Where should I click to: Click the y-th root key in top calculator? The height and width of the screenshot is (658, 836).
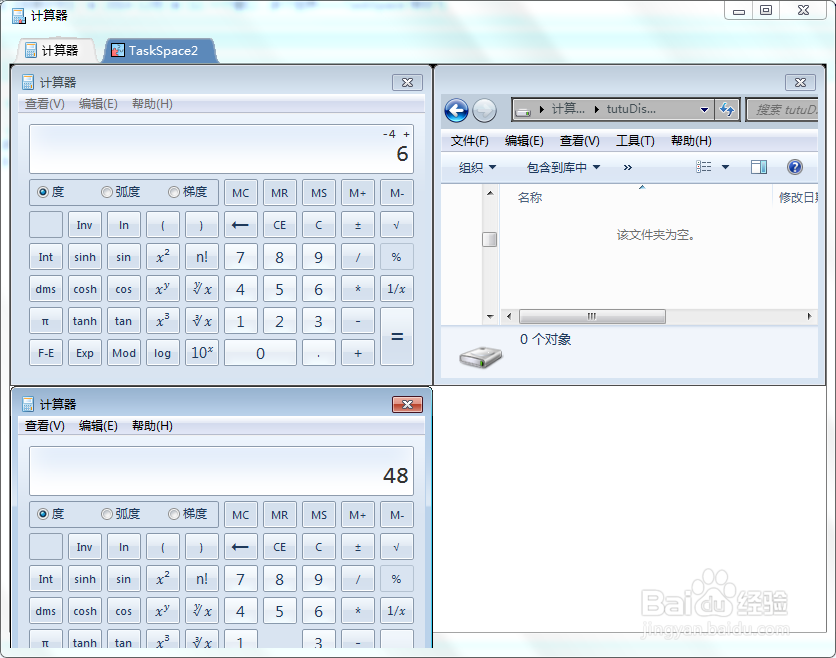202,289
